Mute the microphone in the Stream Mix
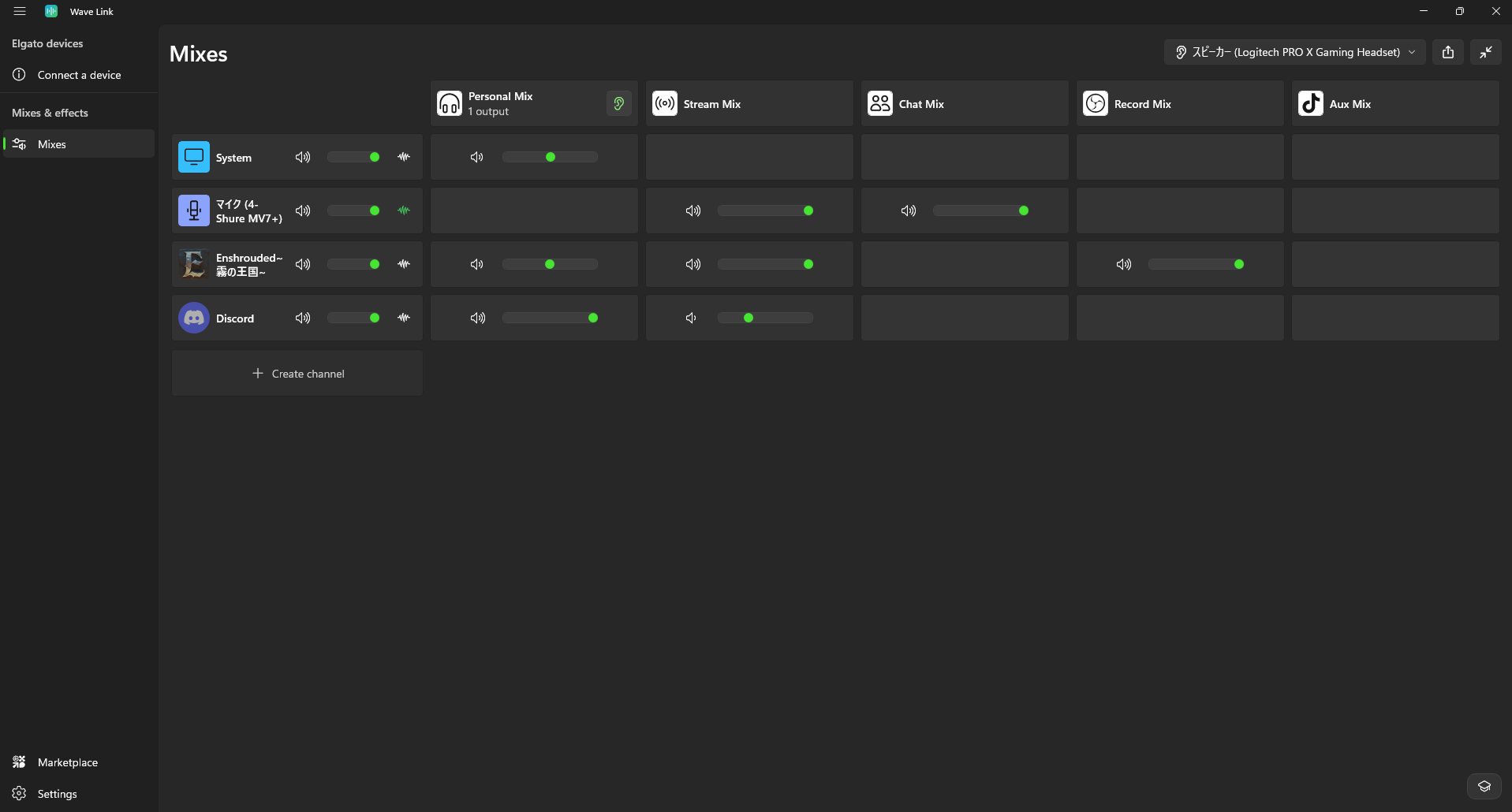Image resolution: width=1512 pixels, height=812 pixels. click(x=693, y=210)
